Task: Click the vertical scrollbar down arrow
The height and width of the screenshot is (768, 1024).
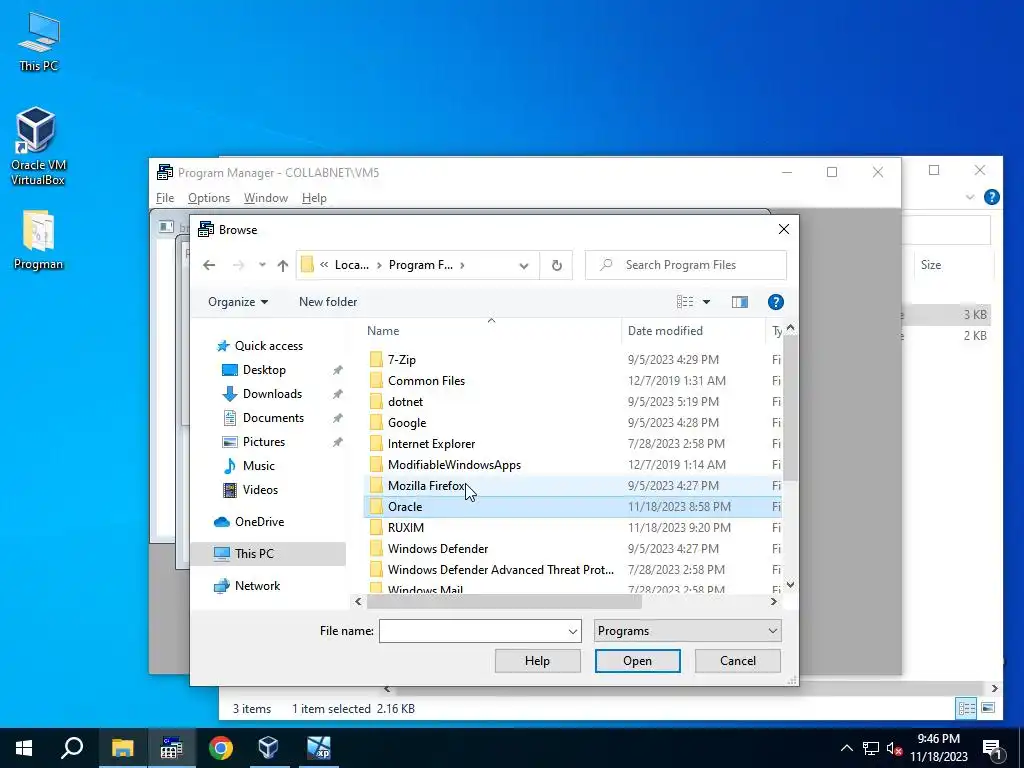Action: [x=790, y=585]
